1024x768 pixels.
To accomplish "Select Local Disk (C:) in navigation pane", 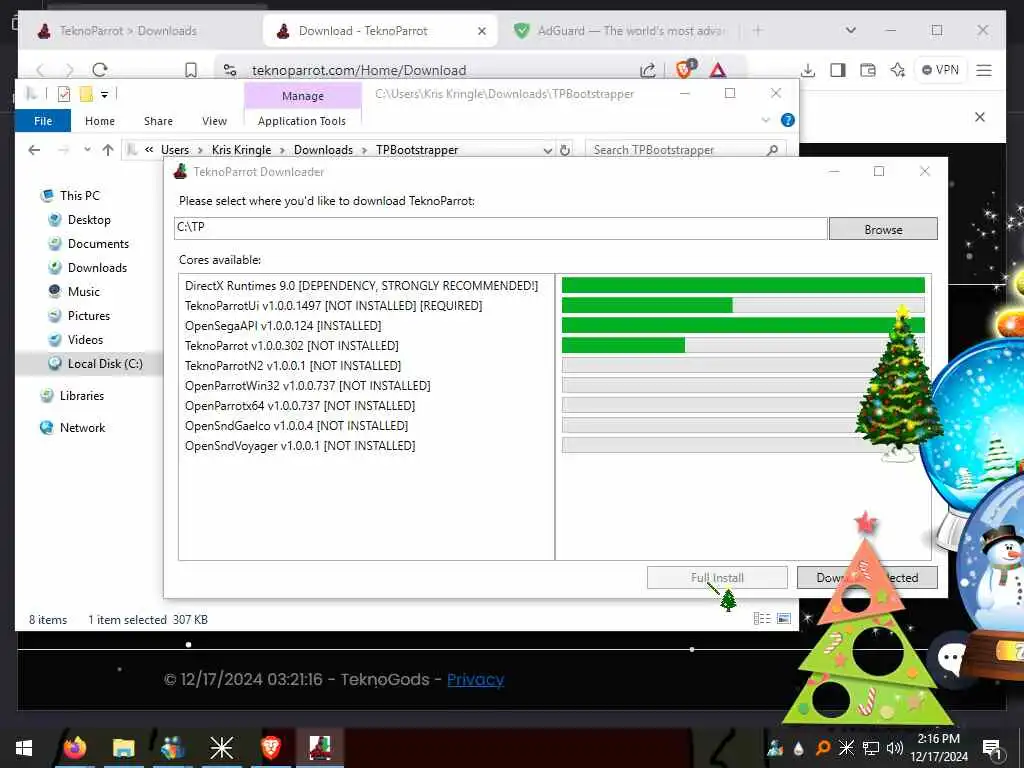I will pyautogui.click(x=104, y=364).
